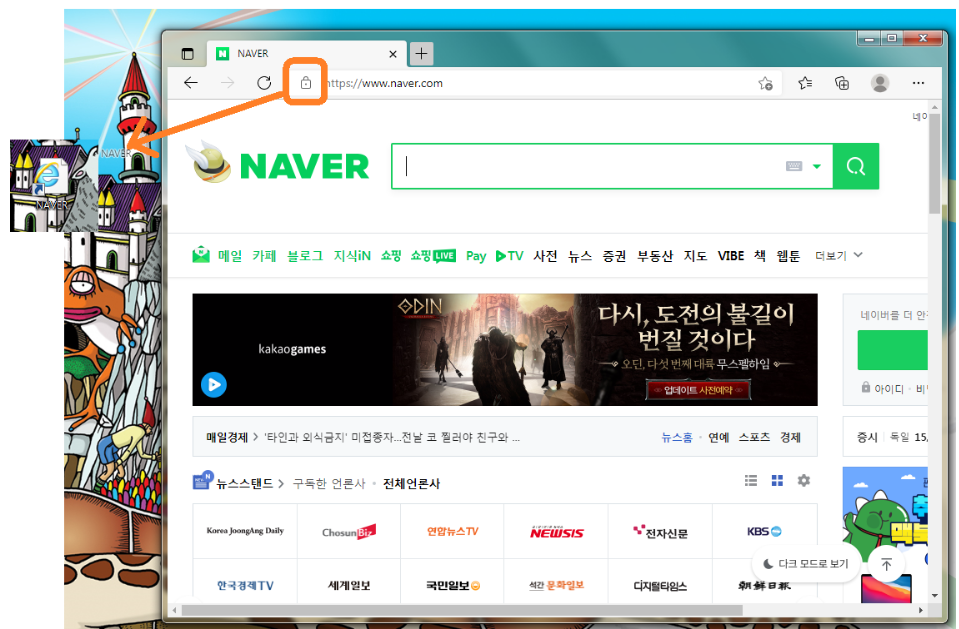This screenshot has height=629, width=959.
Task: Open 전자신문 press tile
Action: (x=661, y=531)
